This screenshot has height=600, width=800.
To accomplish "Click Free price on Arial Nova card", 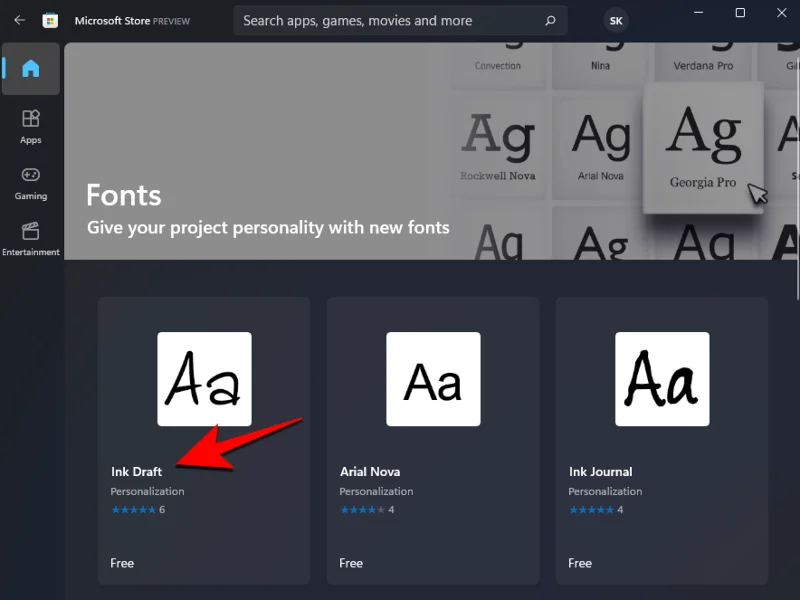I will pos(351,563).
